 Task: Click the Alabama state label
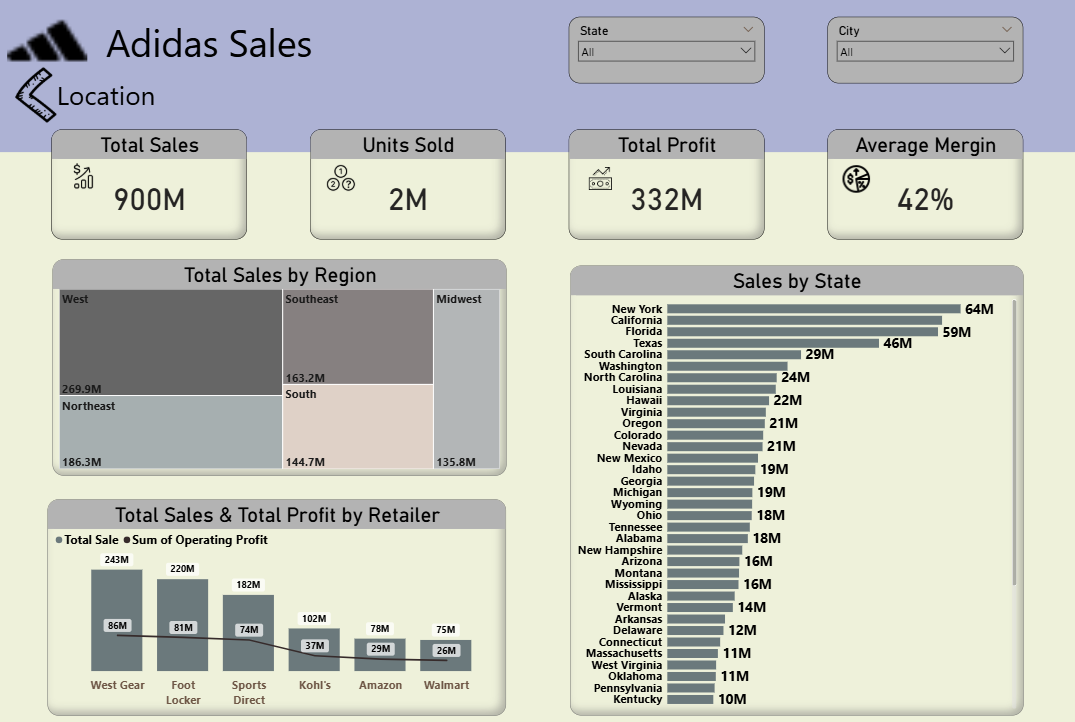point(638,538)
